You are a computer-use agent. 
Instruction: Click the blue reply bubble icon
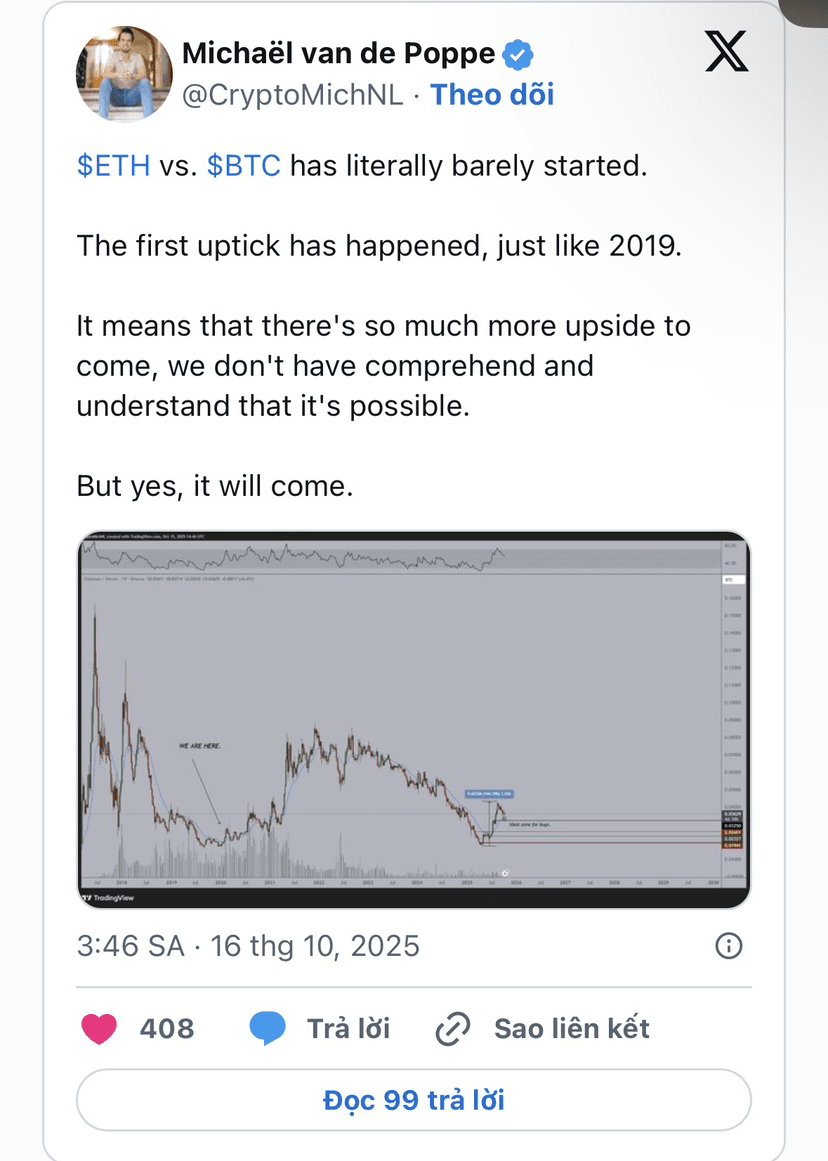point(267,1028)
